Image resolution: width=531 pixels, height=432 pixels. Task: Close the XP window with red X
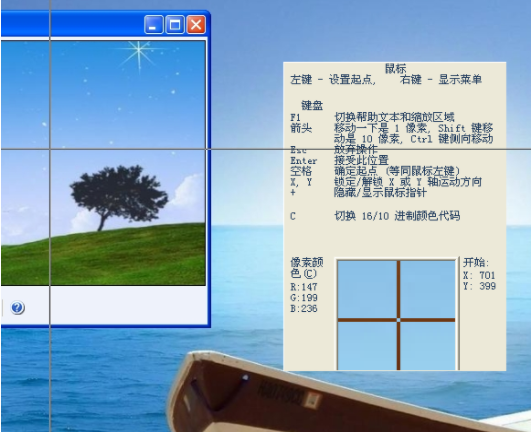pyautogui.click(x=196, y=25)
